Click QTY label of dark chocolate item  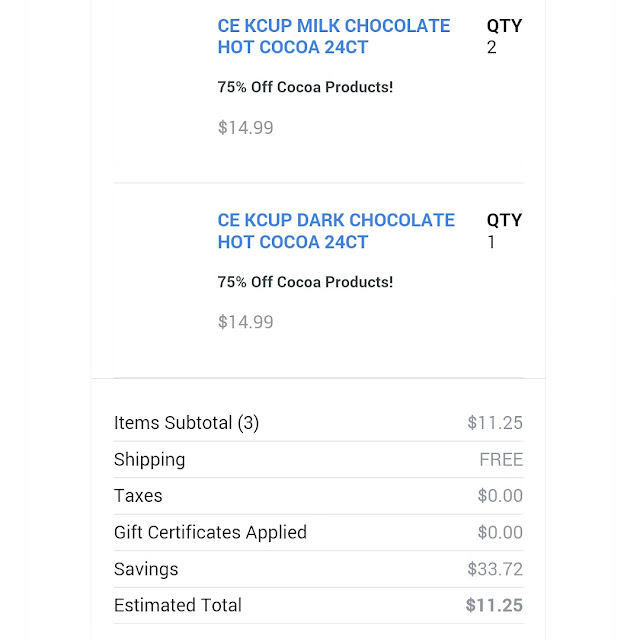(x=504, y=220)
